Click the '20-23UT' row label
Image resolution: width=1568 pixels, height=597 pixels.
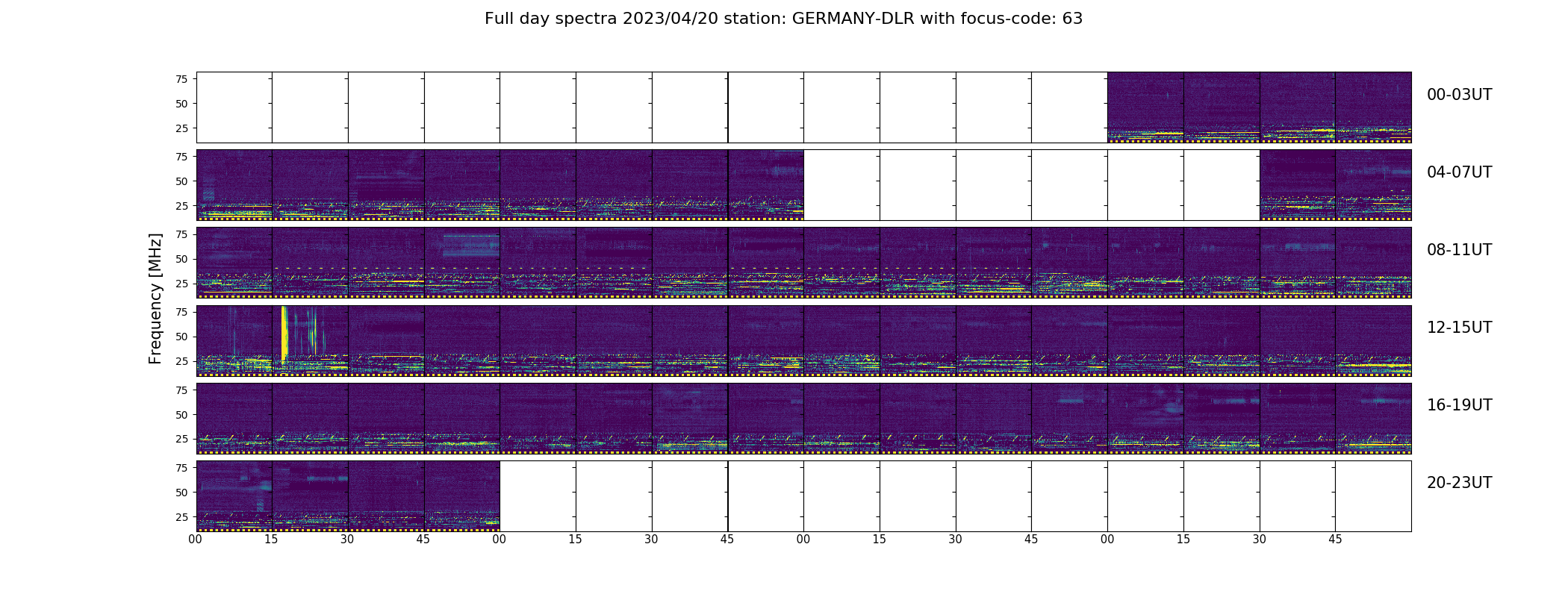click(x=1459, y=483)
